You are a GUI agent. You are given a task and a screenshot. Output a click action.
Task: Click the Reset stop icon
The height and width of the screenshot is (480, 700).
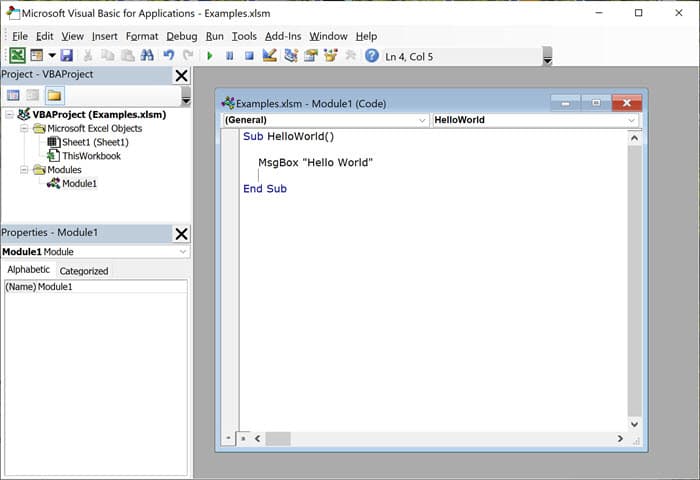(249, 56)
